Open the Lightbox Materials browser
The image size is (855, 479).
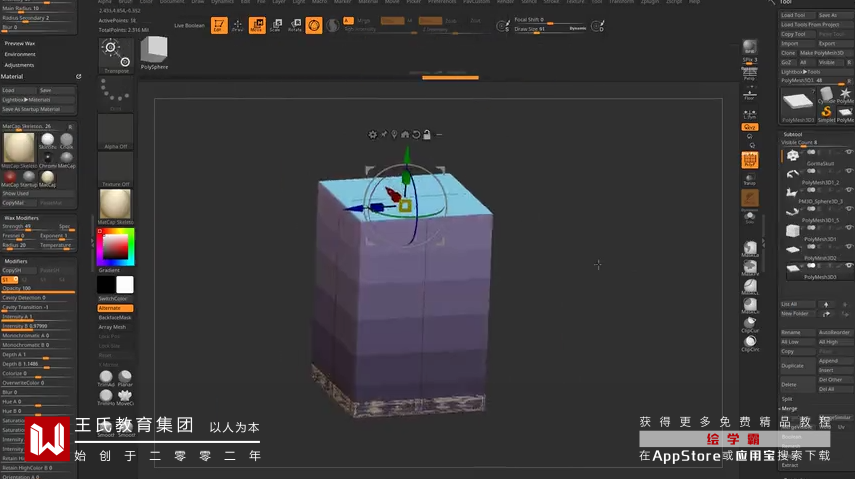pyautogui.click(x=38, y=100)
